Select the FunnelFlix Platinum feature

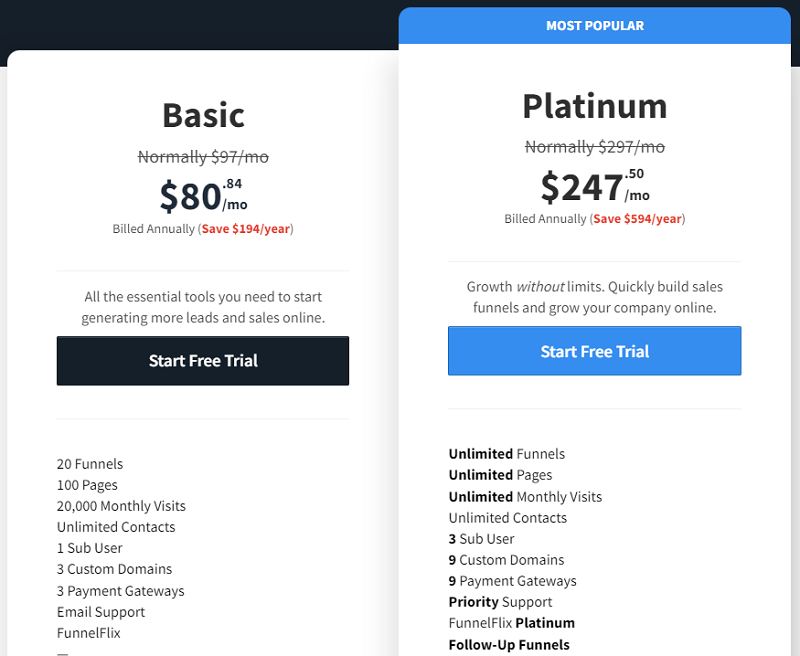coord(512,623)
